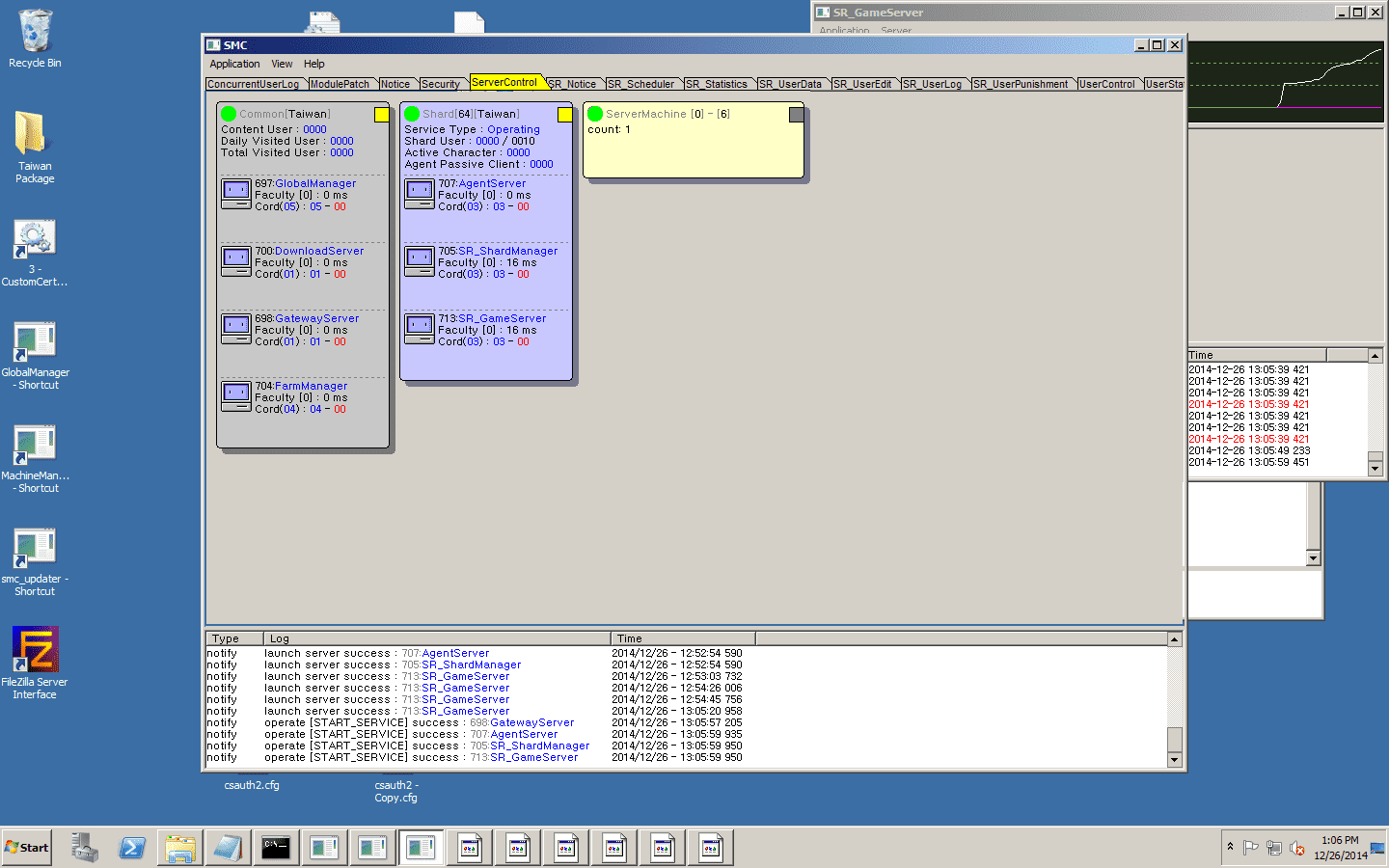
Task: Select the AgentServer monitor icon
Action: [420, 193]
